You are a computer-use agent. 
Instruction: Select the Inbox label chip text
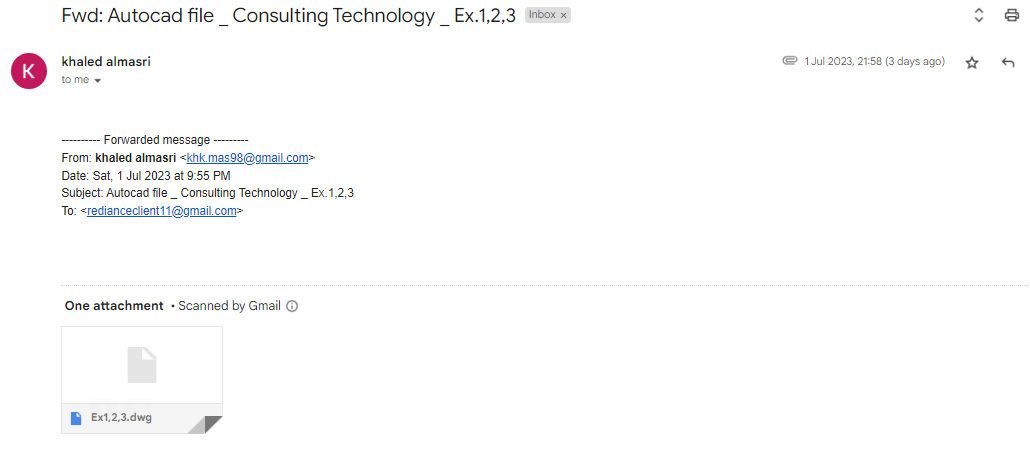[543, 14]
